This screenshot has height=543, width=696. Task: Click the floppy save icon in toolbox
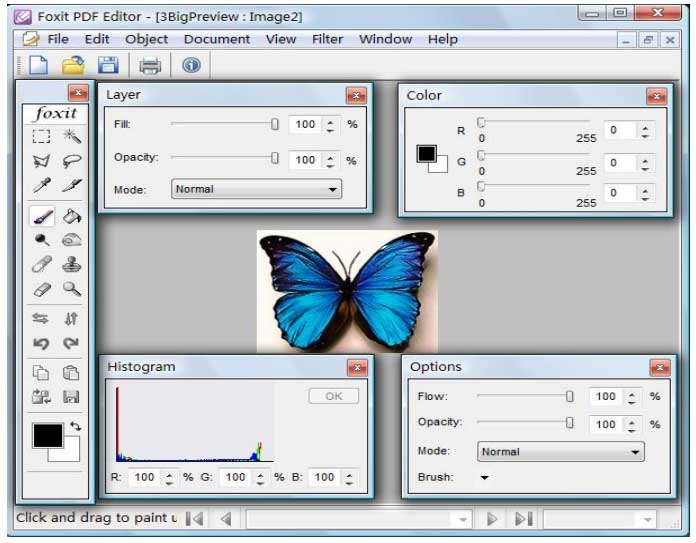coord(71,396)
